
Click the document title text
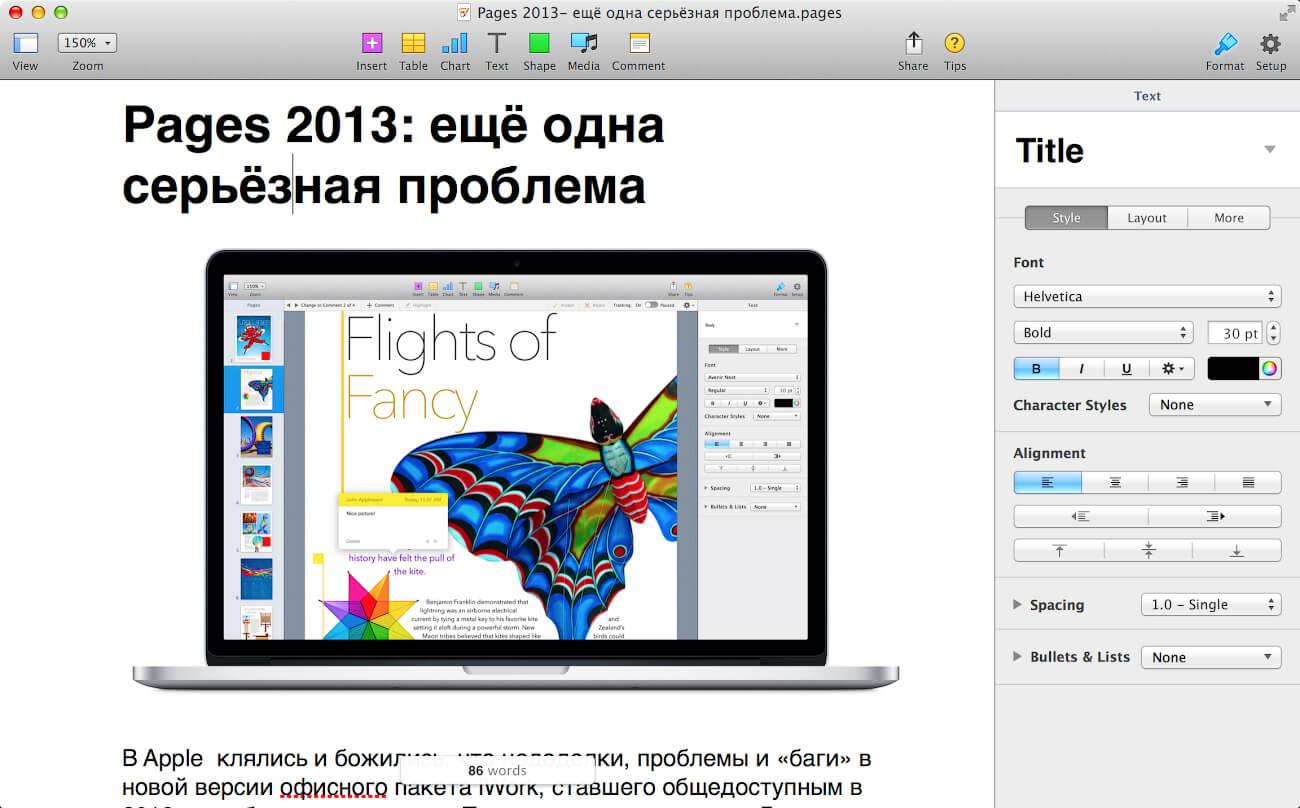(x=393, y=155)
